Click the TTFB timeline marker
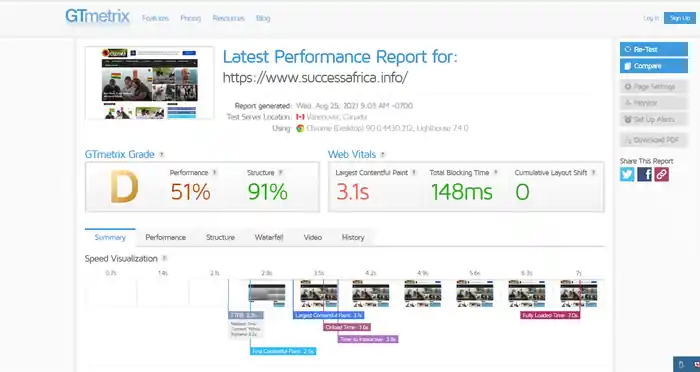The width and height of the screenshot is (700, 372). click(246, 315)
